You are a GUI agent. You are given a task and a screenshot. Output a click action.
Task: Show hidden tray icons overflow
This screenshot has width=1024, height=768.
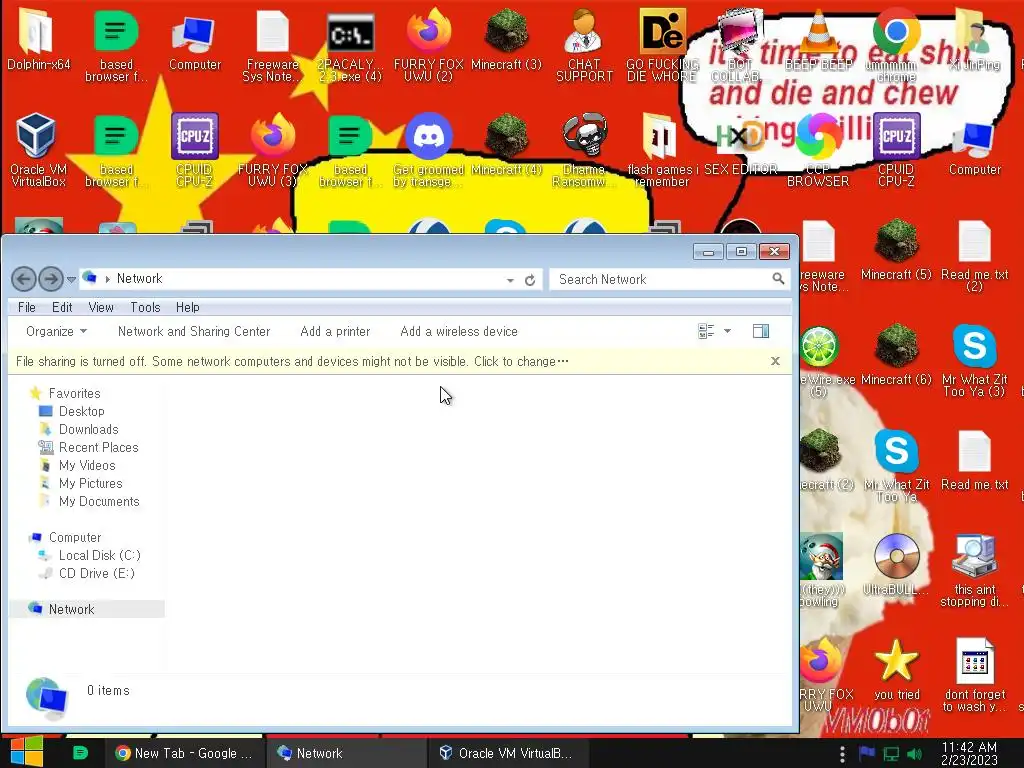(842, 754)
